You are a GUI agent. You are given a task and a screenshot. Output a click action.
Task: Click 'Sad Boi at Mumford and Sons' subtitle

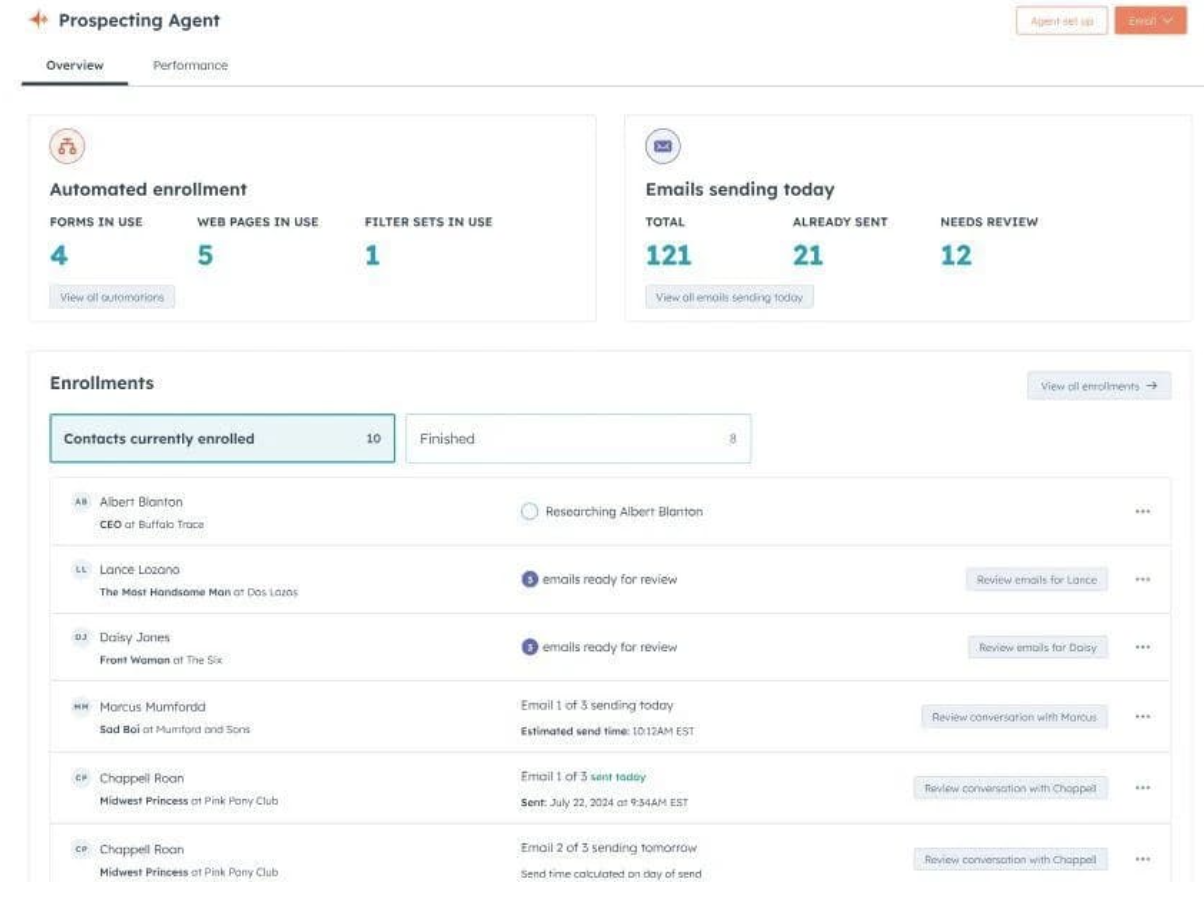[x=175, y=729]
